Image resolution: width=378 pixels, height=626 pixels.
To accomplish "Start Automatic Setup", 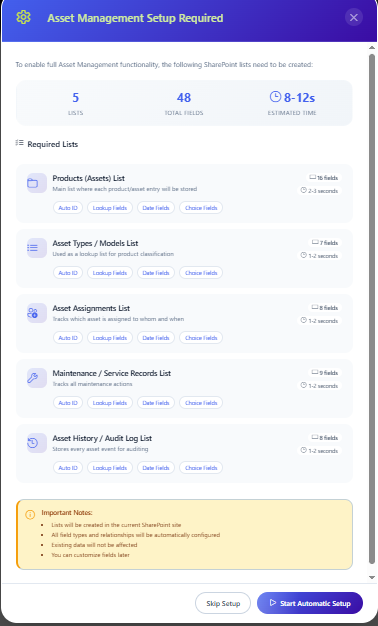I will click(310, 603).
